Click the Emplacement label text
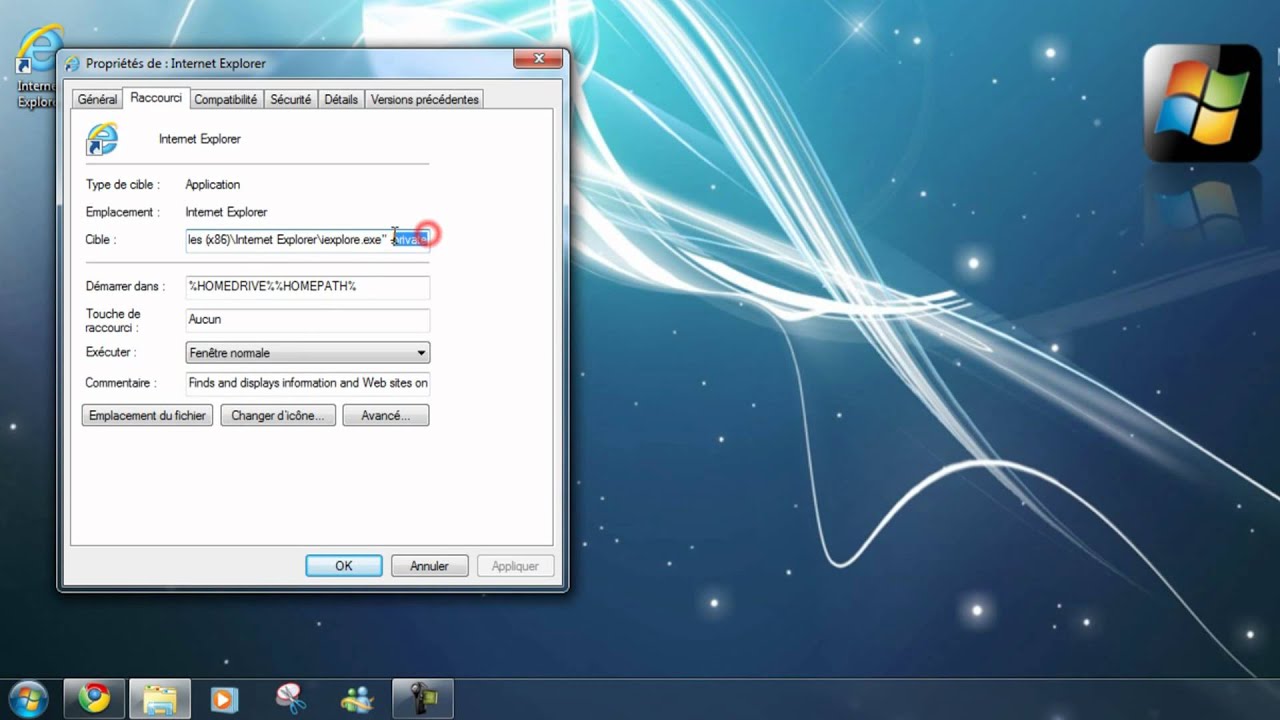This screenshot has height=720, width=1280. [122, 212]
